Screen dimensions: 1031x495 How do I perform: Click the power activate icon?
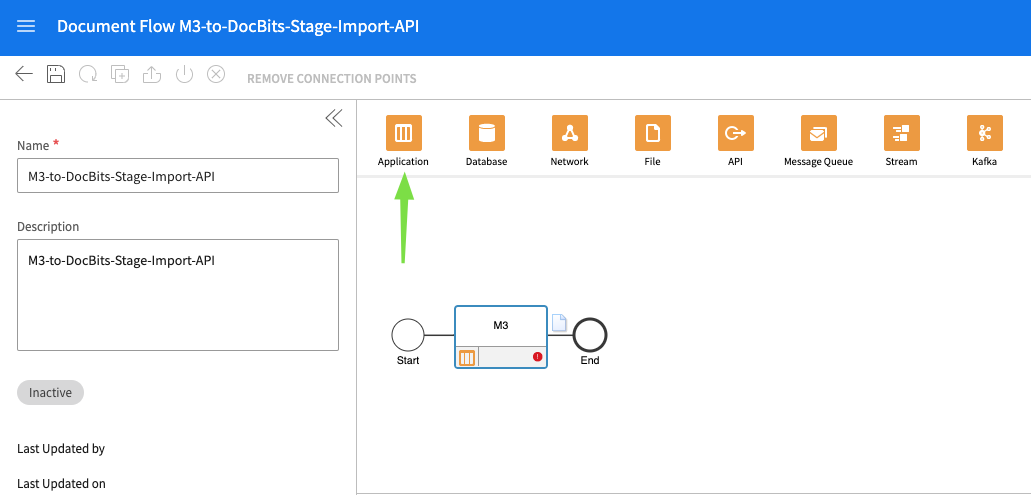(184, 75)
